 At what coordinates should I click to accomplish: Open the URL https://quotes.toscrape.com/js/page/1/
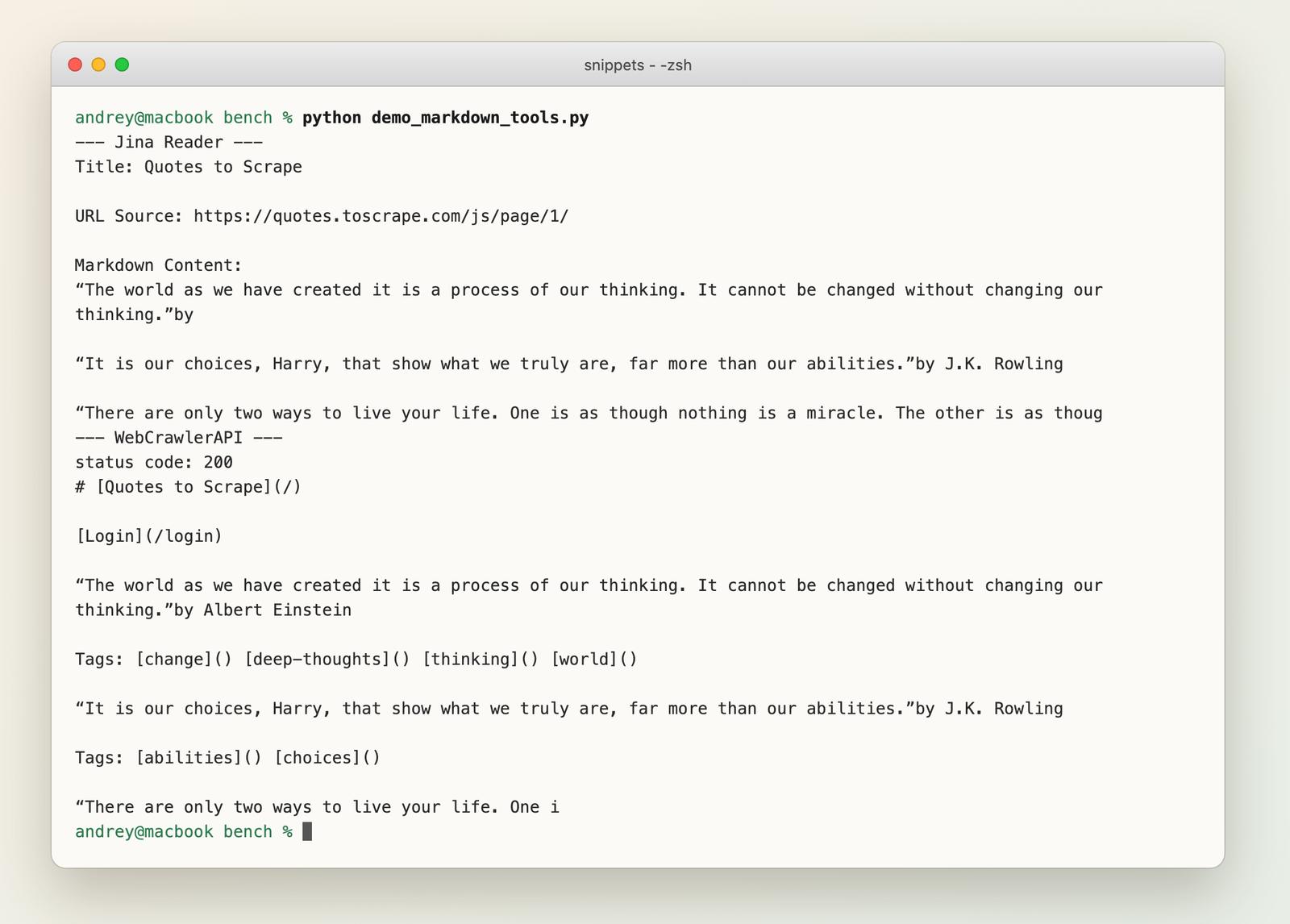pyautogui.click(x=381, y=216)
